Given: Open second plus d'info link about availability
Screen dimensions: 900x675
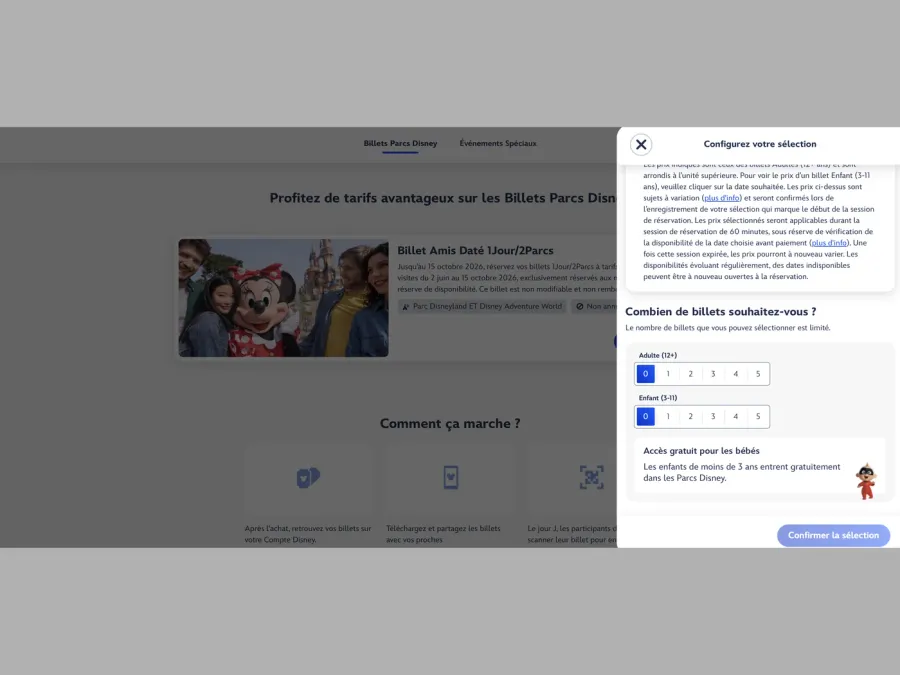Looking at the screenshot, I should click(x=829, y=243).
